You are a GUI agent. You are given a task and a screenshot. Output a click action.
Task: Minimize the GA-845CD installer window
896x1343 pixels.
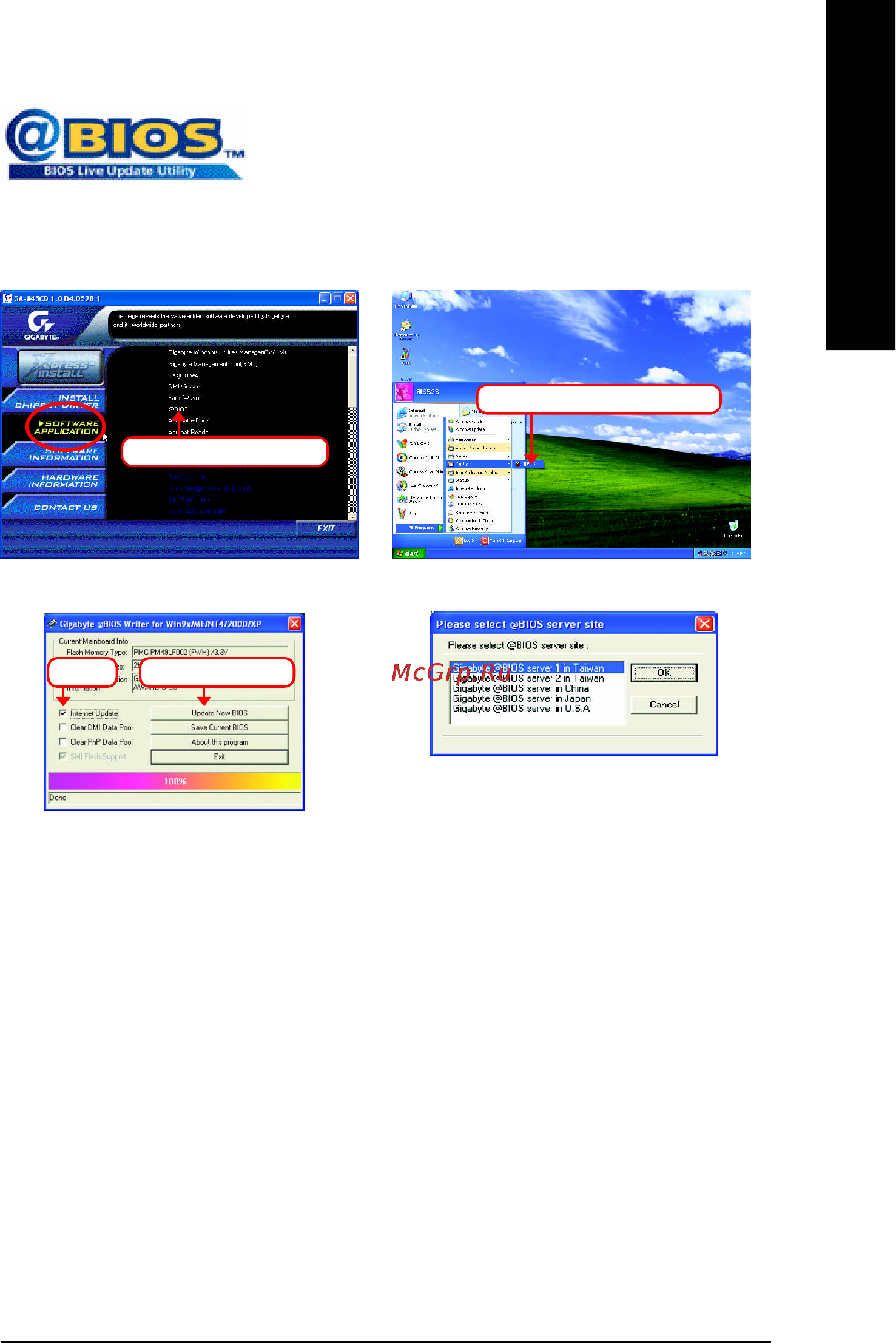tap(325, 298)
